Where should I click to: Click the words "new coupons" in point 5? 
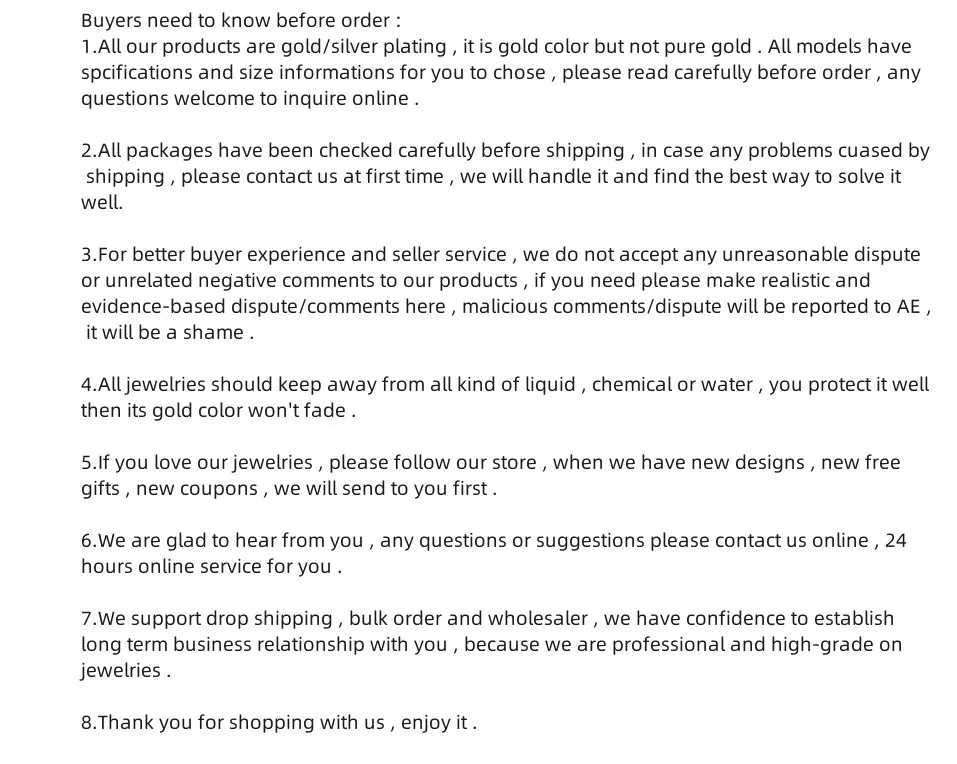pyautogui.click(x=197, y=489)
